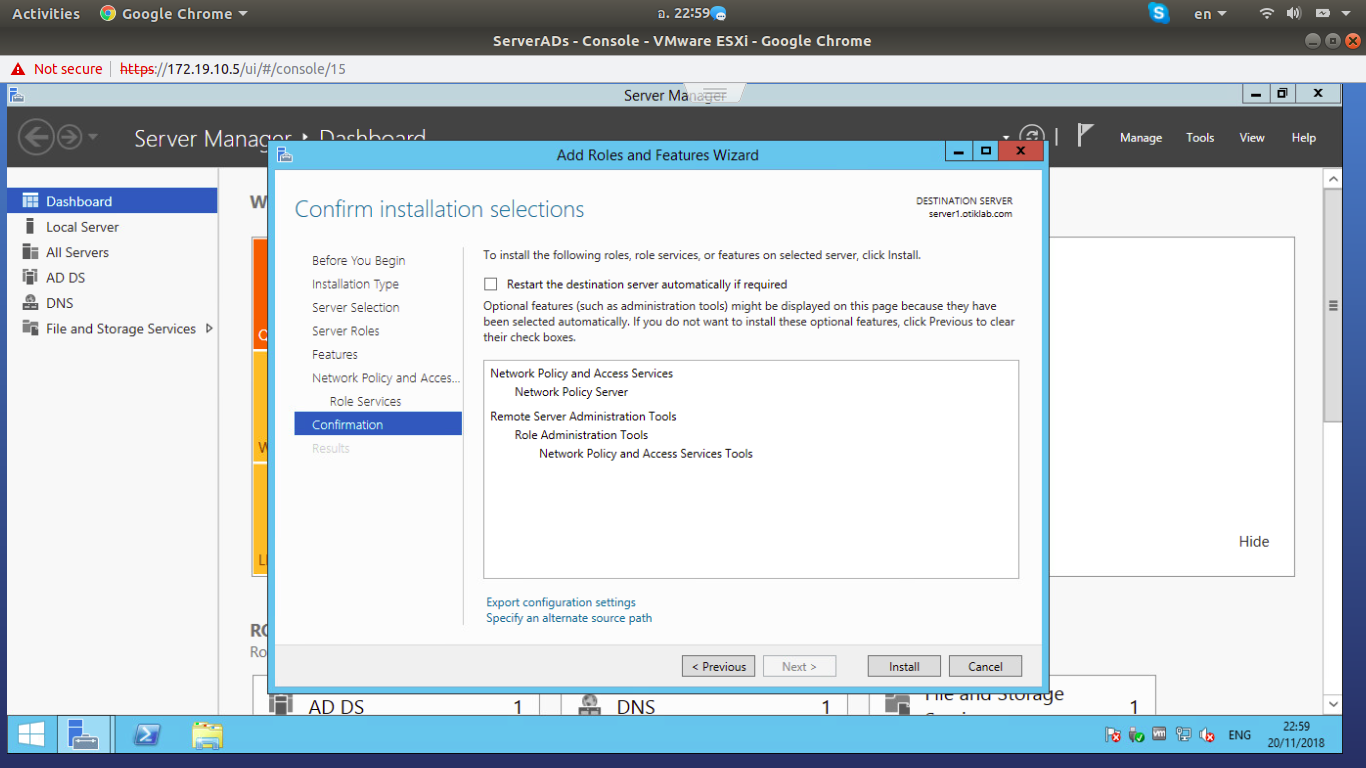Click the Dashboard grid icon in sidebar

[x=30, y=201]
